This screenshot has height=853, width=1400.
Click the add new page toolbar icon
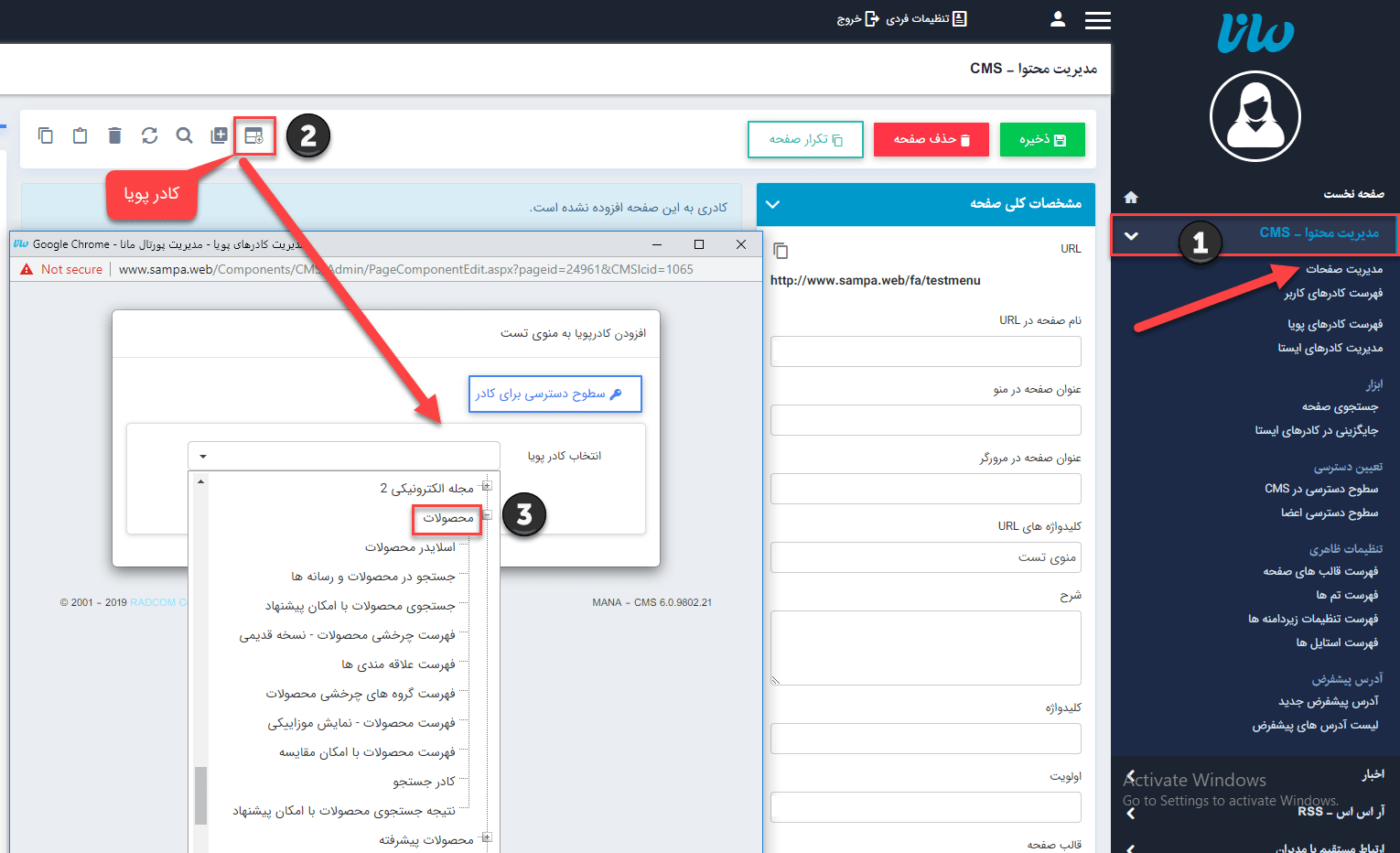click(x=219, y=135)
